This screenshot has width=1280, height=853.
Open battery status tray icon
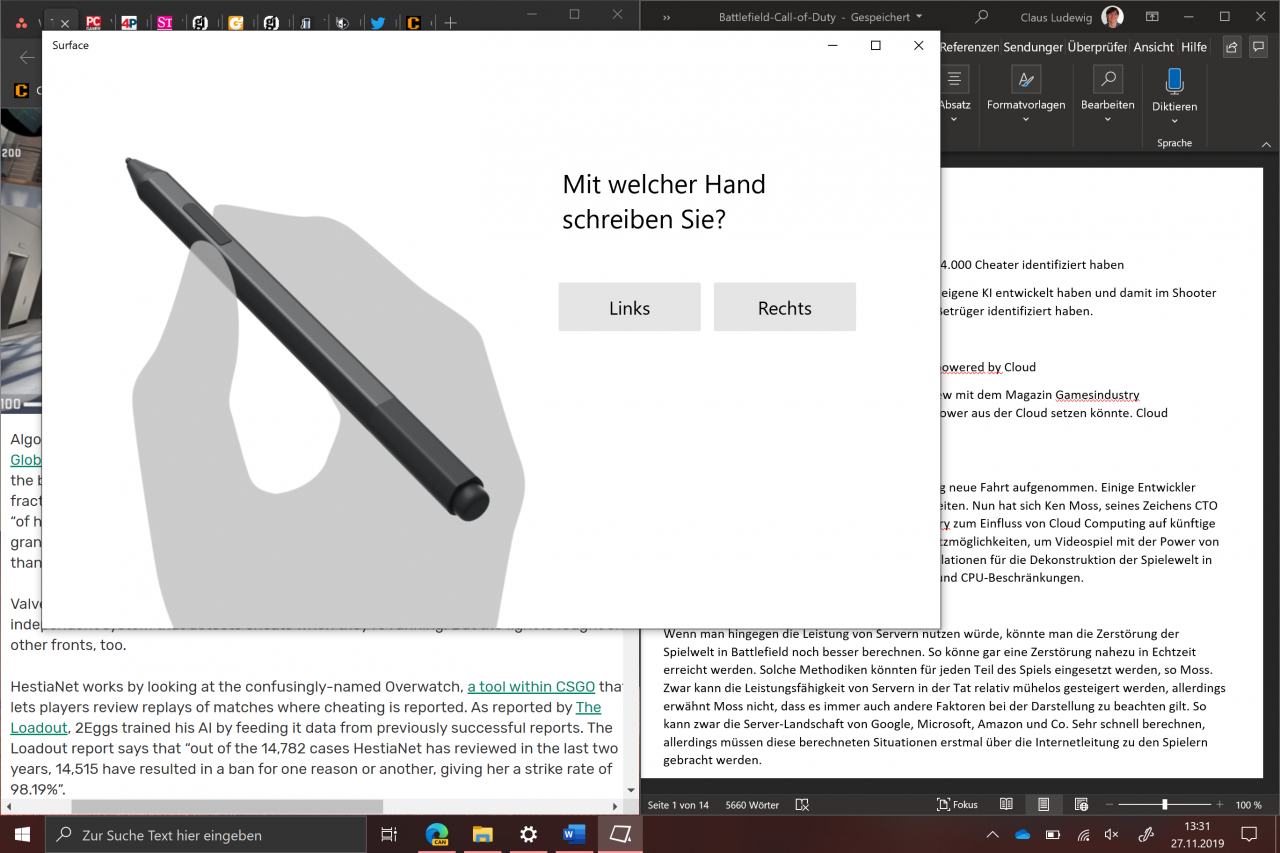1052,834
